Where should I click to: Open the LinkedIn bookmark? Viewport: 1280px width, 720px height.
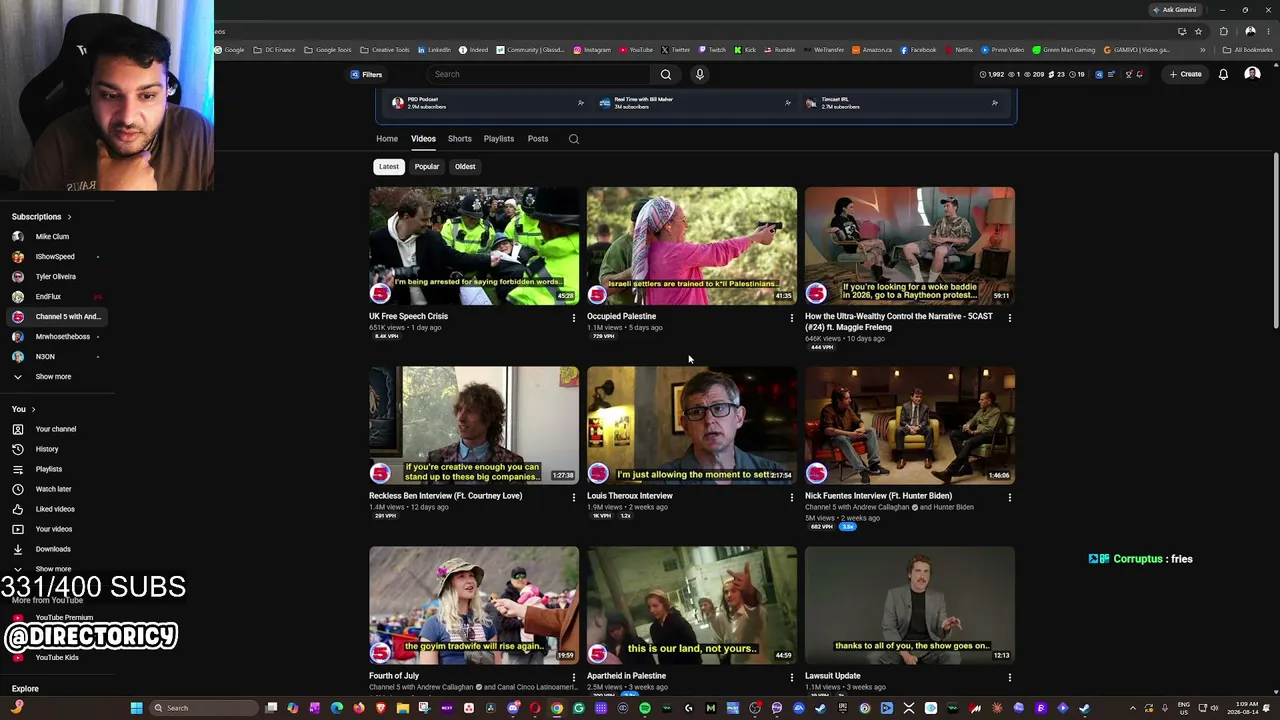(x=435, y=50)
